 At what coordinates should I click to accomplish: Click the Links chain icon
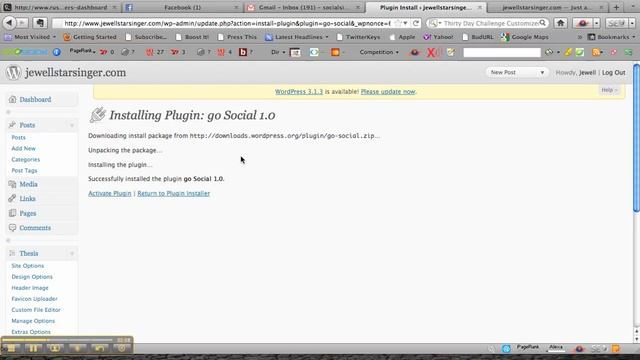12,198
